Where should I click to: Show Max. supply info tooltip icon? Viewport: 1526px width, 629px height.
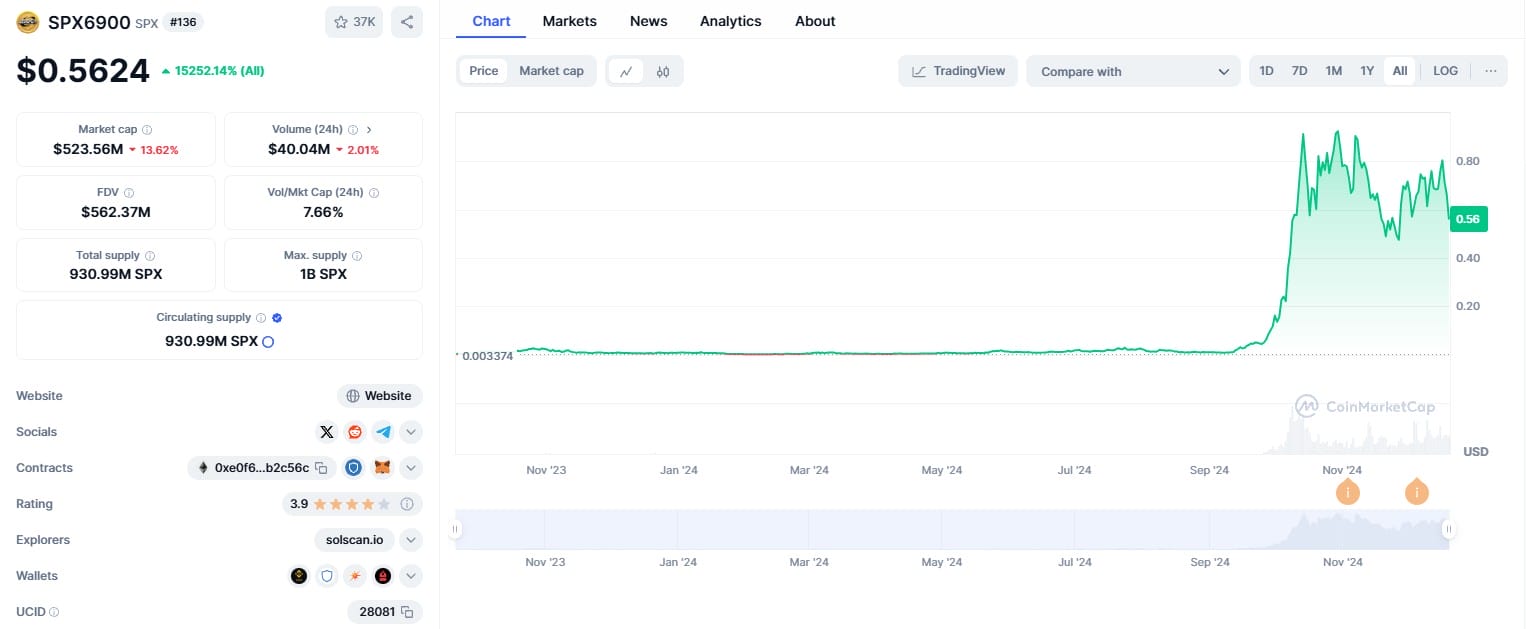357,256
